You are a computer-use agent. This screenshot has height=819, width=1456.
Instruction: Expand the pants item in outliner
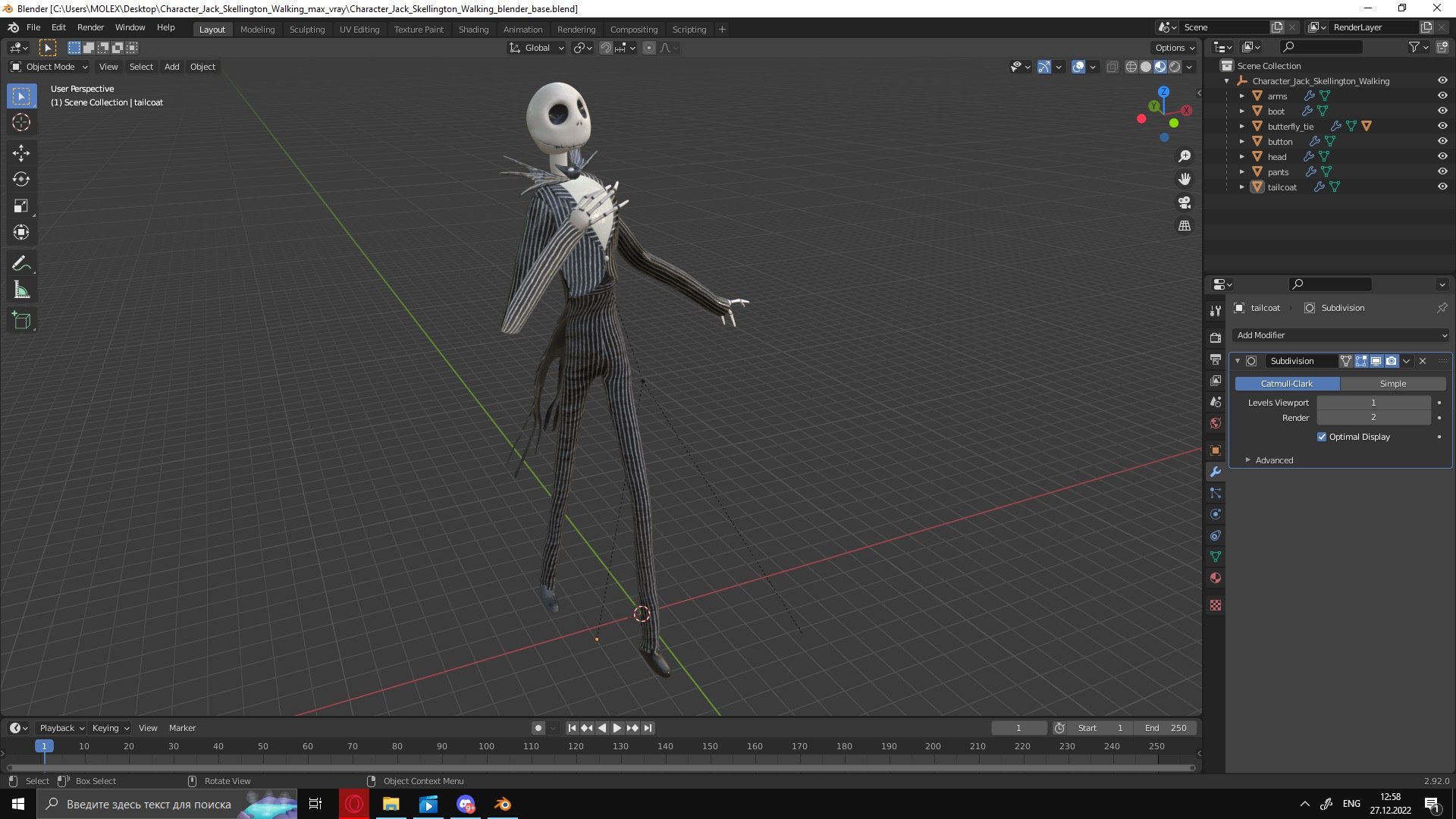point(1242,172)
